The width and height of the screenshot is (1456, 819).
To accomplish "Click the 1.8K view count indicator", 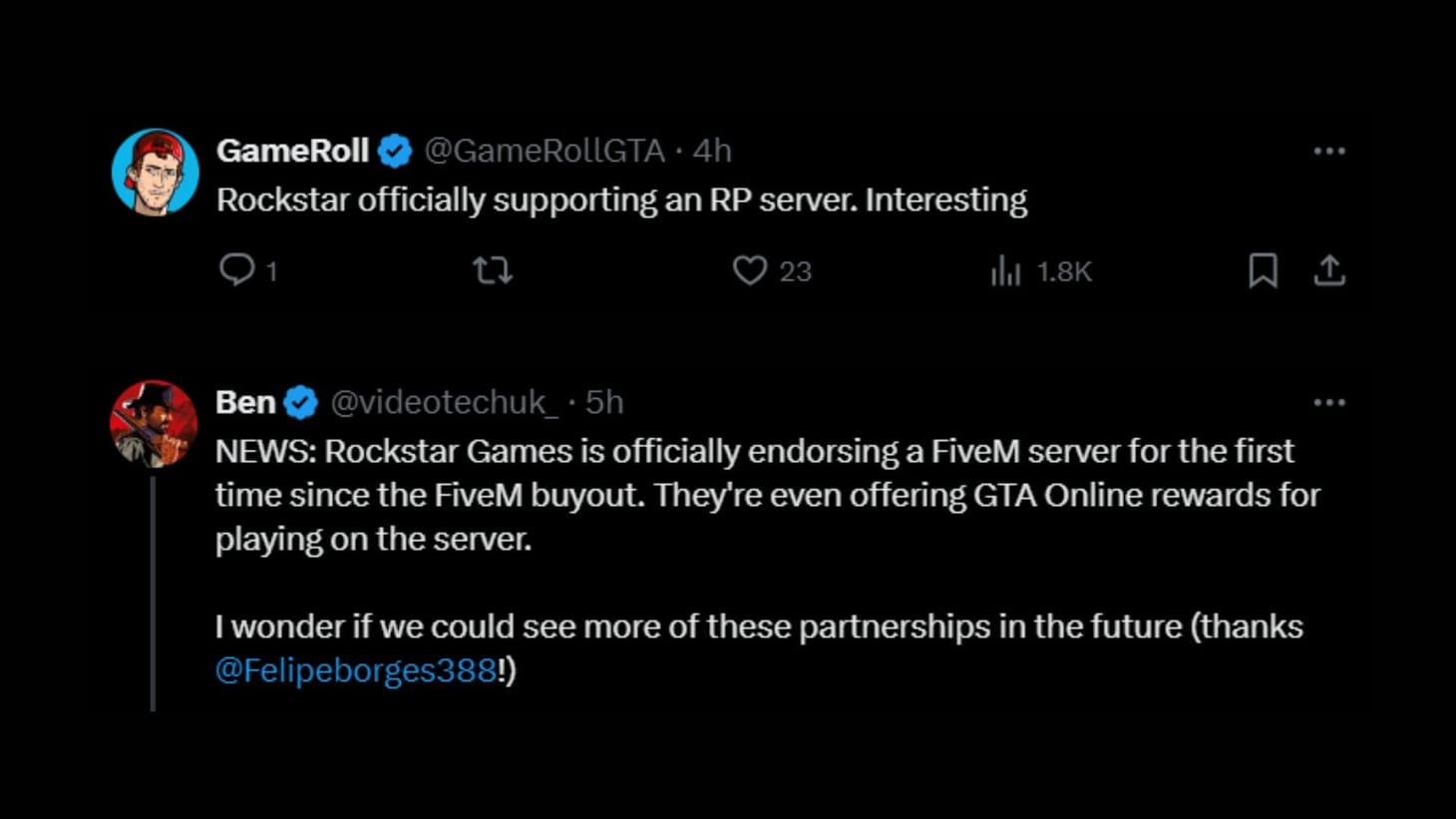I will pos(1063,270).
